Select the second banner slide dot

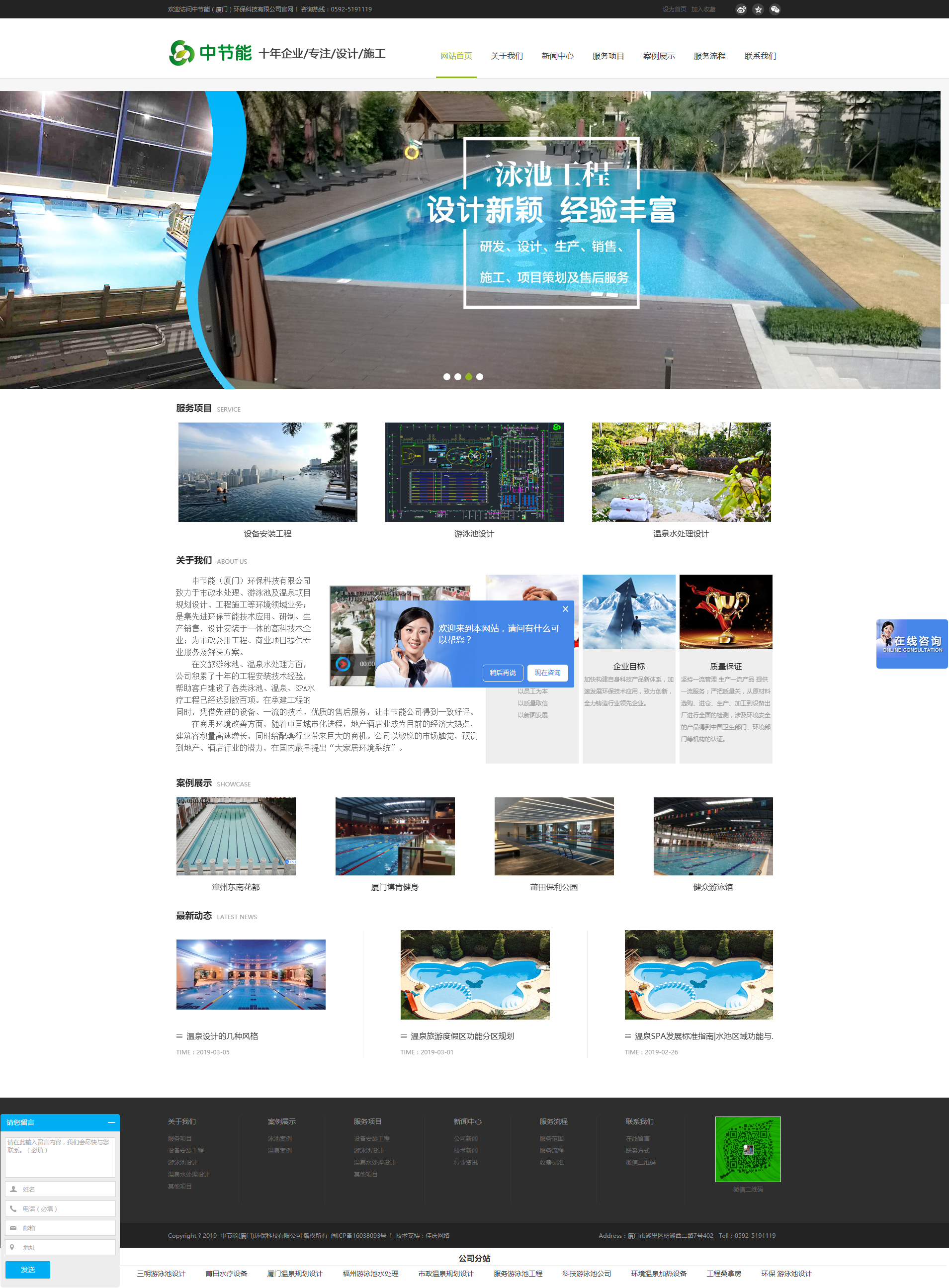(x=457, y=377)
